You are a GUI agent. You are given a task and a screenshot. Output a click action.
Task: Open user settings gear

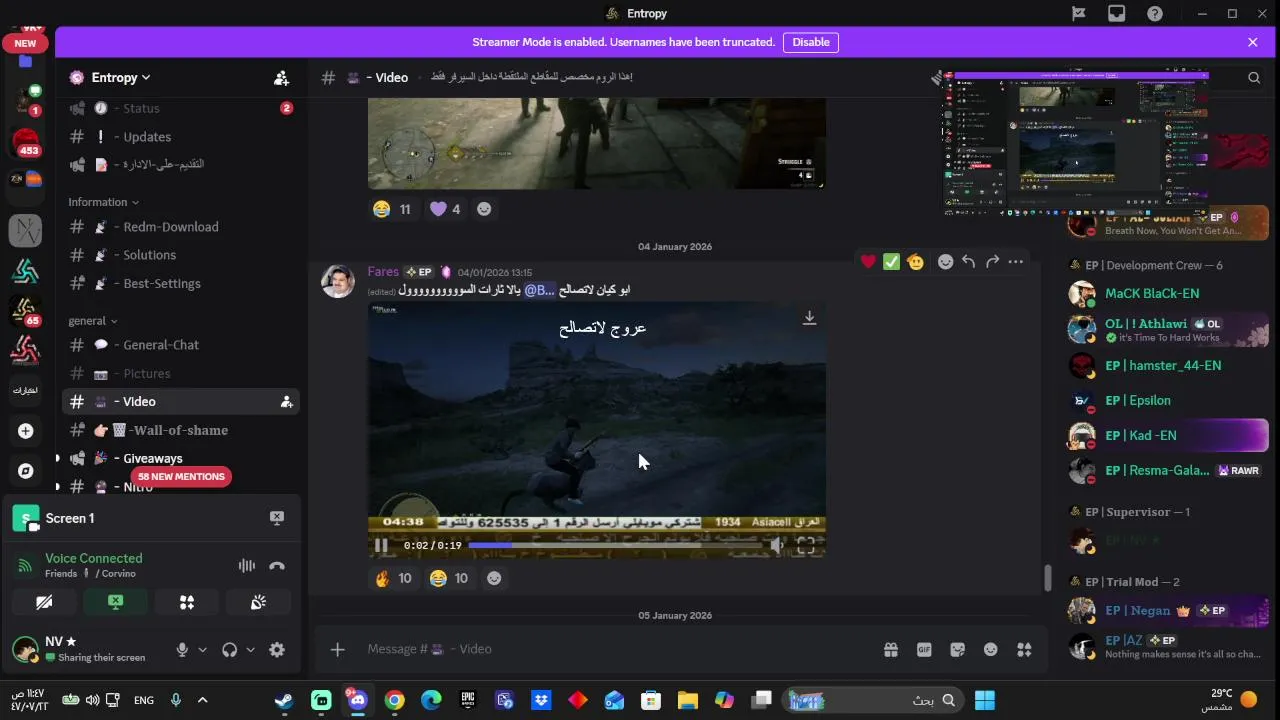pos(277,650)
